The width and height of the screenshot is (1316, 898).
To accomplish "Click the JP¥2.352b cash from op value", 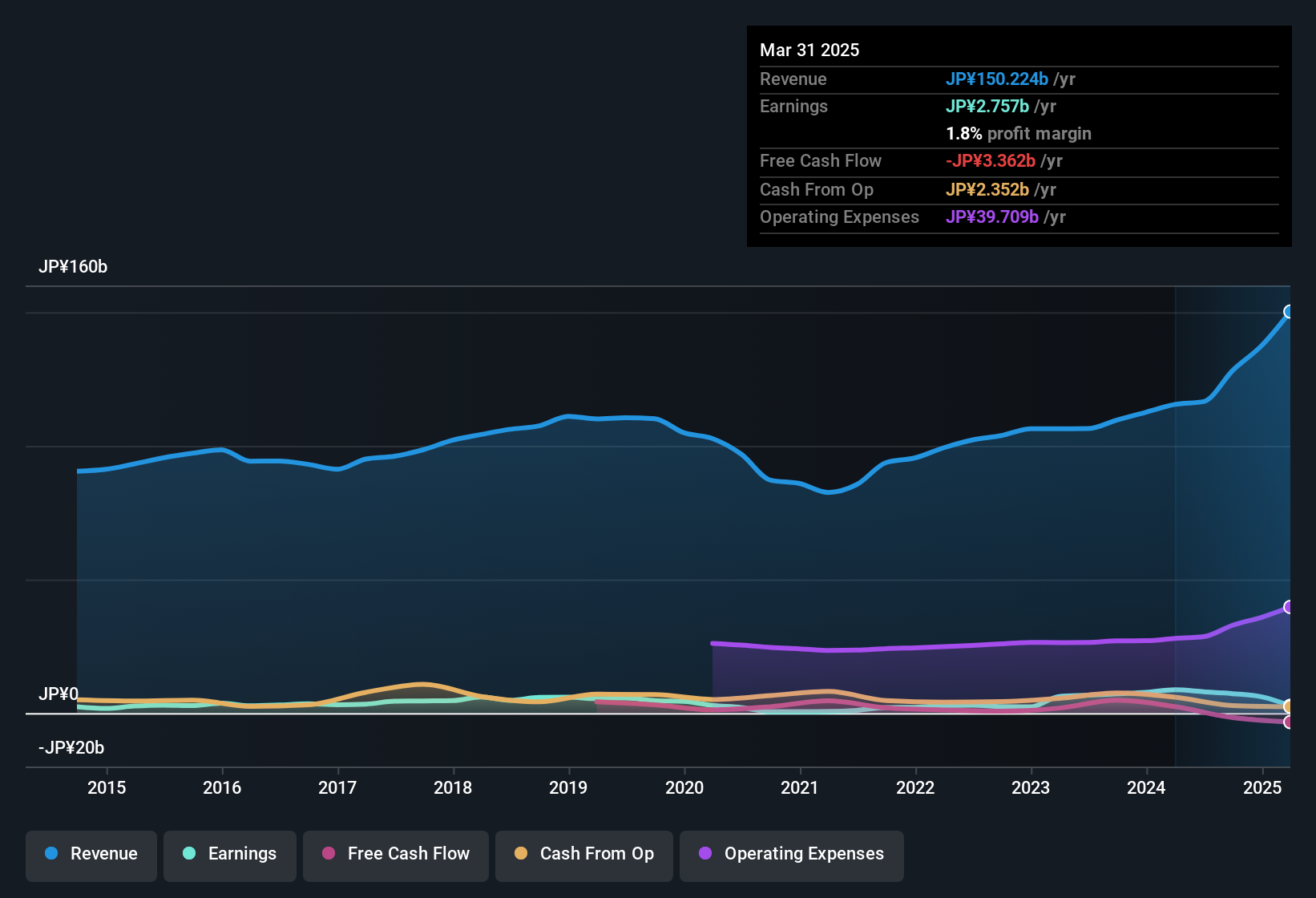I will click(x=987, y=189).
